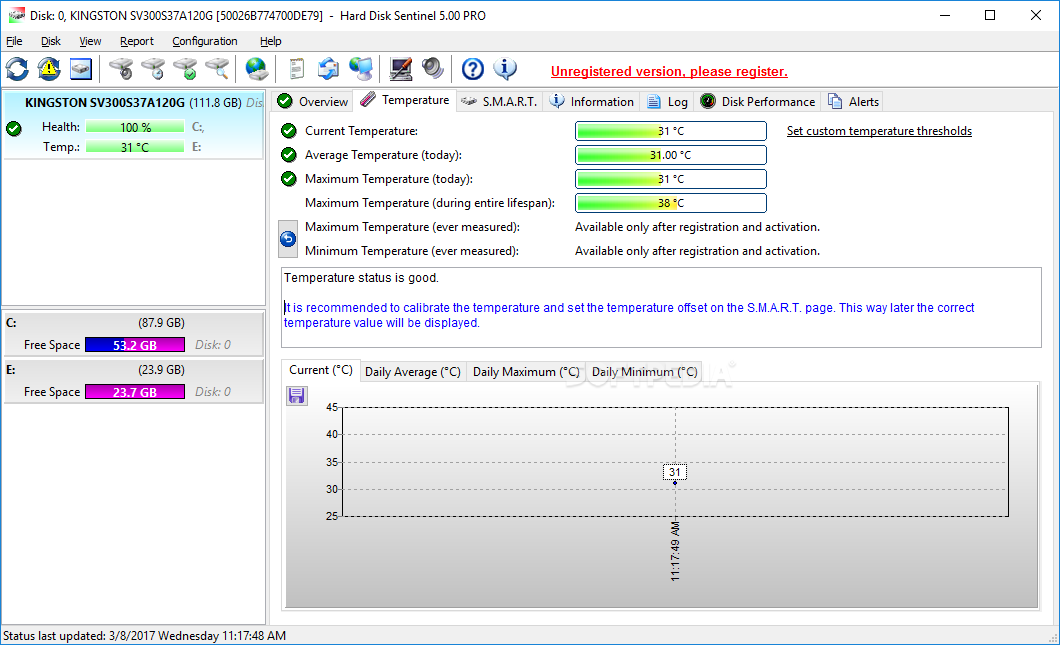Open the Disk menu
This screenshot has width=1060, height=645.
pyautogui.click(x=51, y=41)
